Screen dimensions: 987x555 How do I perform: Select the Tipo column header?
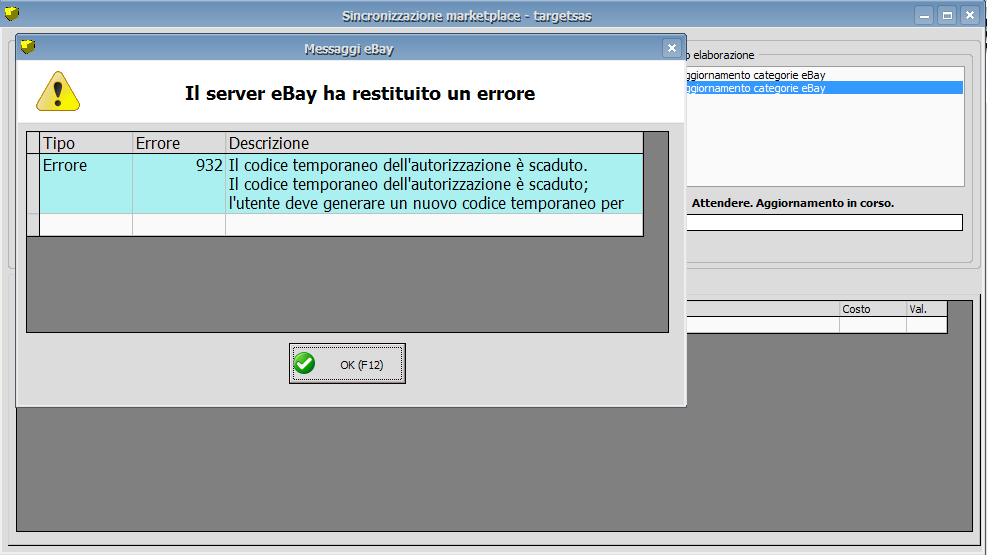click(x=86, y=143)
